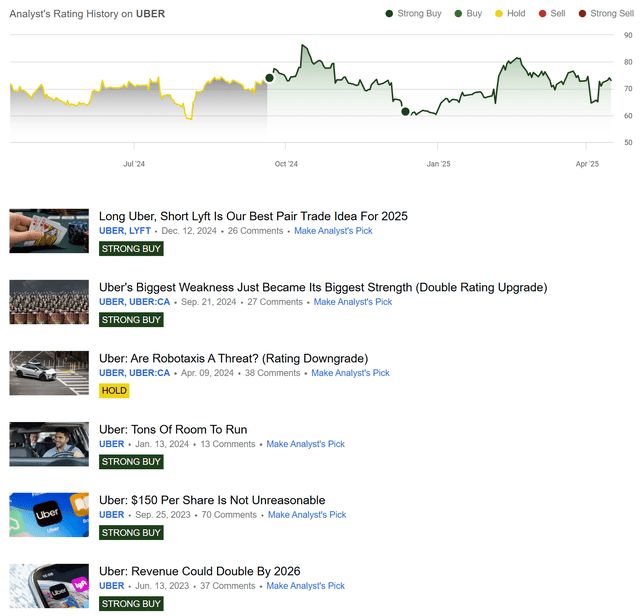Click Make Analyst's Pick on Apr. 09 article
This screenshot has width=640, height=616.
point(351,373)
